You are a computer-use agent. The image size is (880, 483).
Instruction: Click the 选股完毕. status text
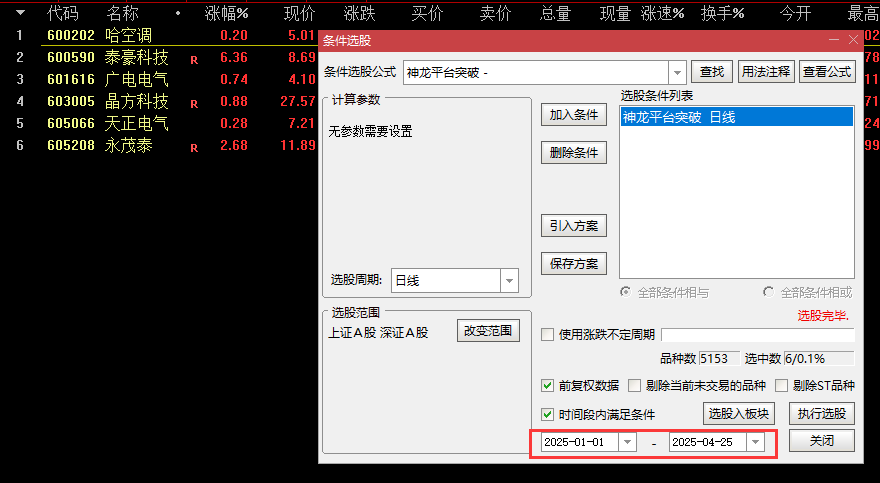[823, 316]
